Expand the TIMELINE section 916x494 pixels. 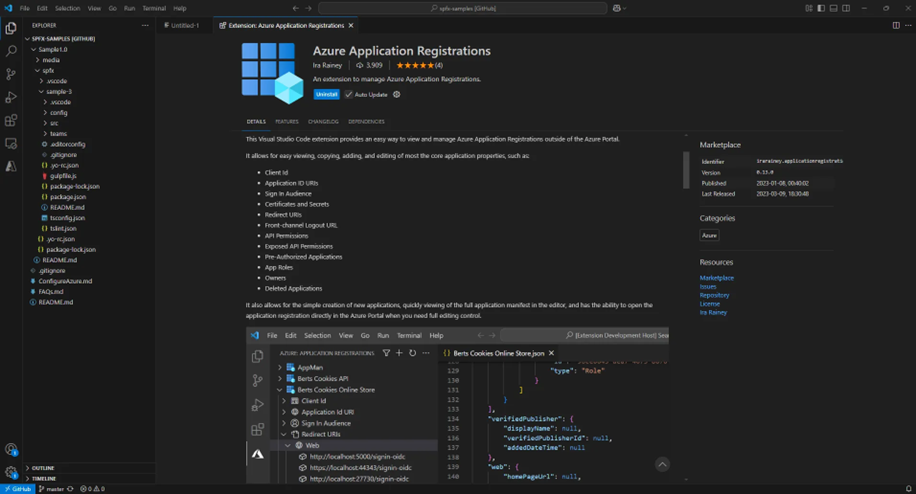tap(43, 478)
